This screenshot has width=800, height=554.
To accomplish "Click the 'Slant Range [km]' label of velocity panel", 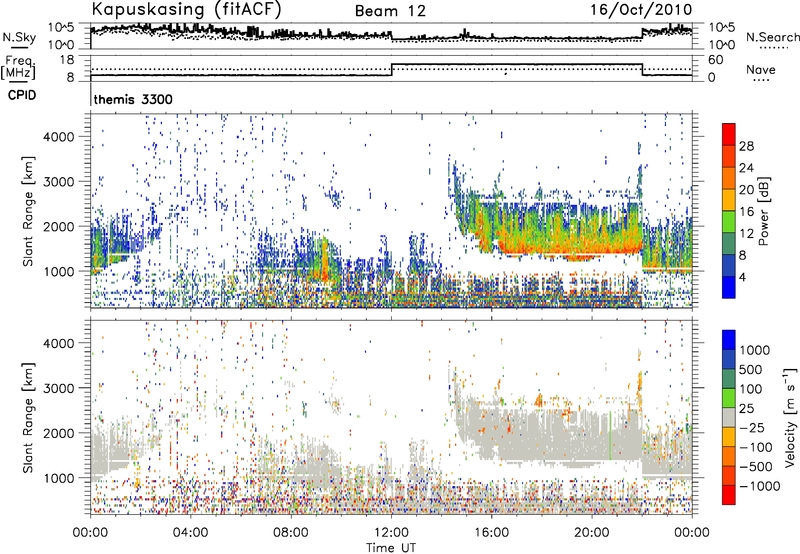I will (x=29, y=418).
